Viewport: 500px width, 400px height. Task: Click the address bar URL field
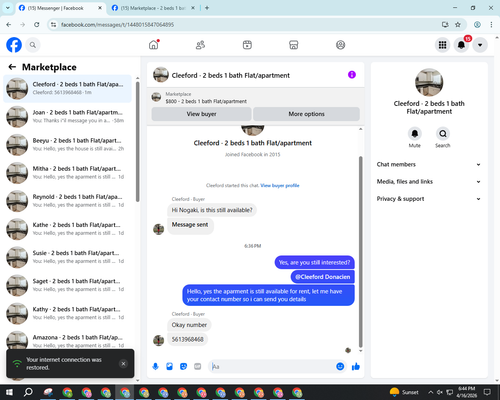pos(247,25)
